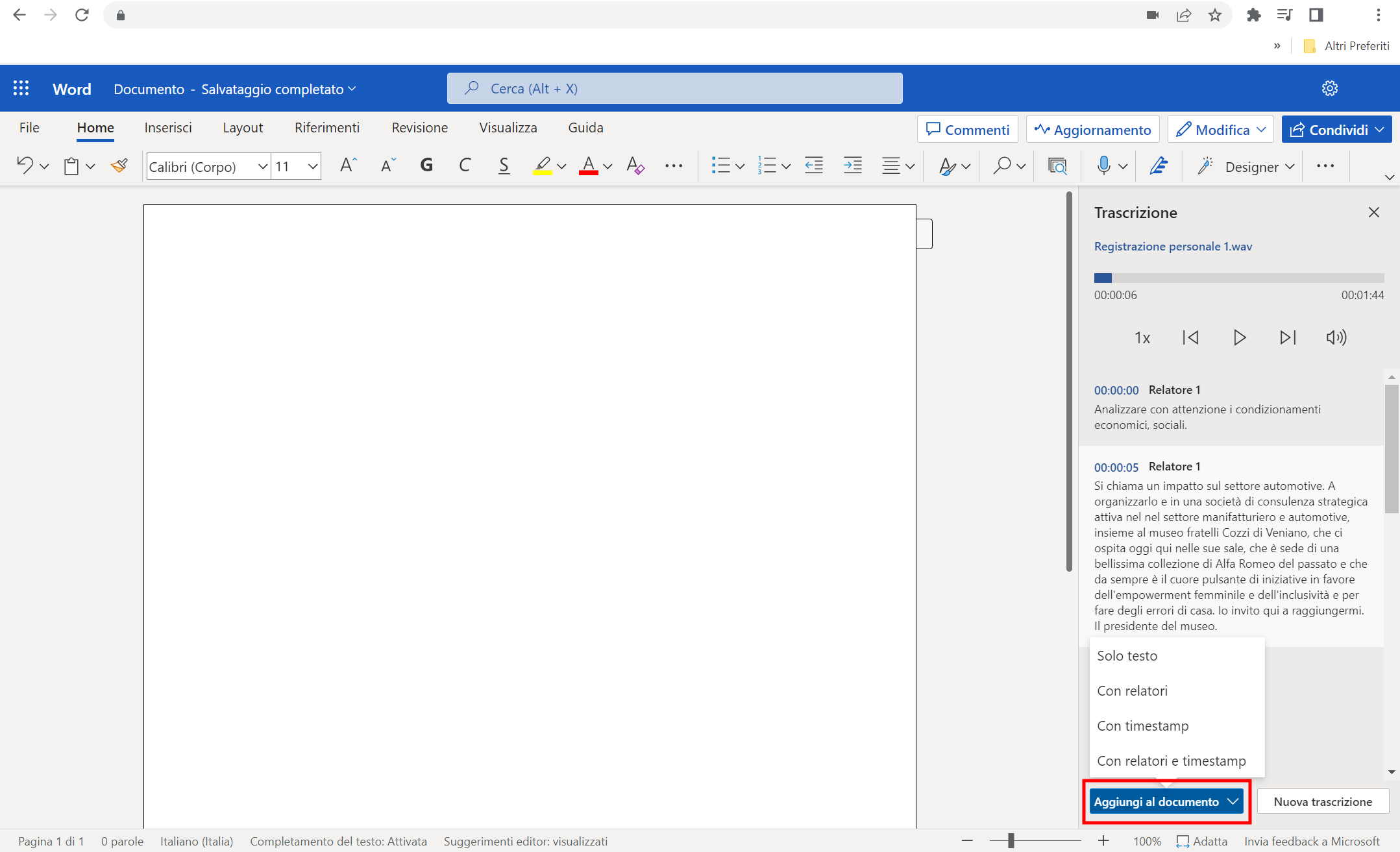Screen dimensions: 1400x852
Task: Select Con relatori e timestamp option
Action: click(1172, 761)
